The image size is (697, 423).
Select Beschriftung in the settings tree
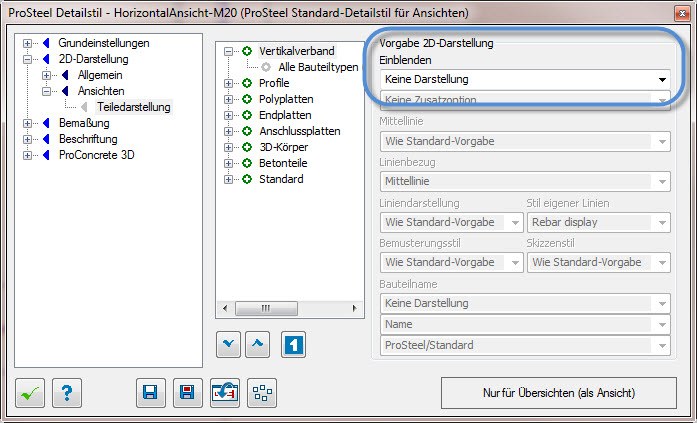pos(88,139)
